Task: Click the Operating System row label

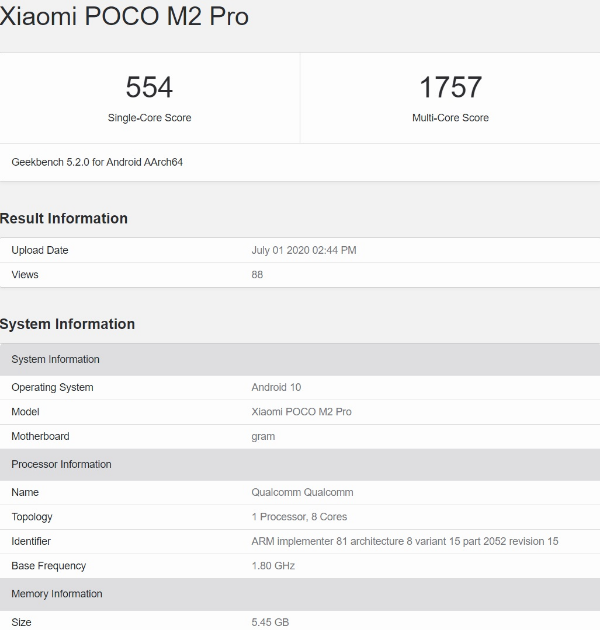Action: (x=52, y=387)
